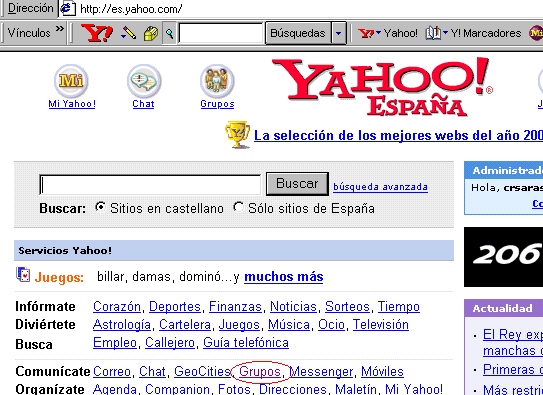Image resolution: width=543 pixels, height=395 pixels.
Task: Click the purple Mi icon at toolbar end
Action: (536, 33)
